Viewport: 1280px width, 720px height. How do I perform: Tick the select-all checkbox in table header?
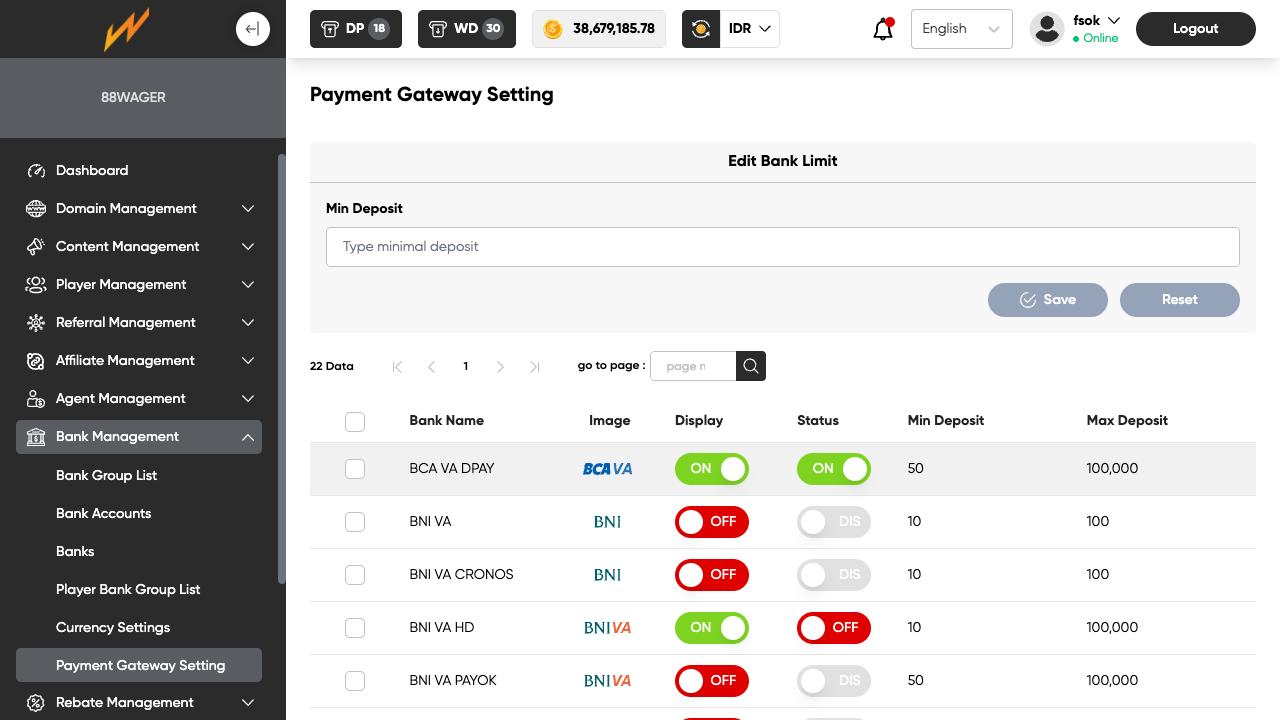(355, 422)
